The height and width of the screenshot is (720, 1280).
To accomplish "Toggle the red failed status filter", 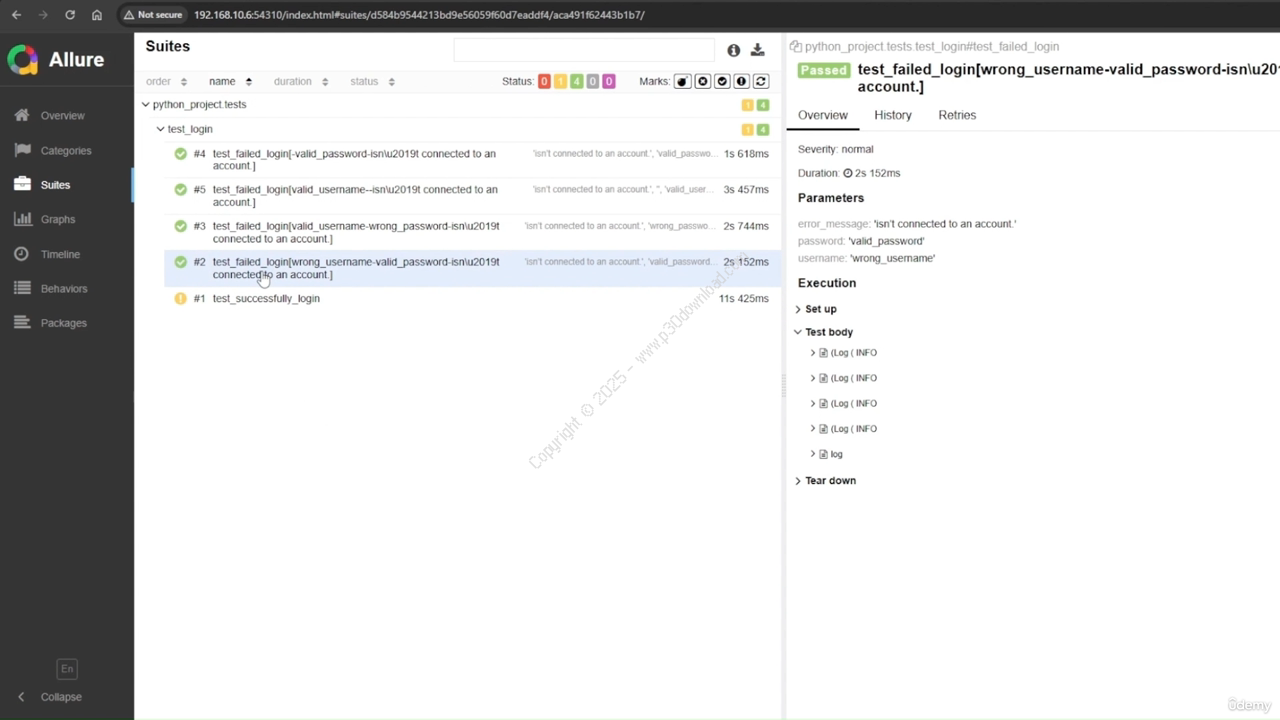I will coord(544,81).
